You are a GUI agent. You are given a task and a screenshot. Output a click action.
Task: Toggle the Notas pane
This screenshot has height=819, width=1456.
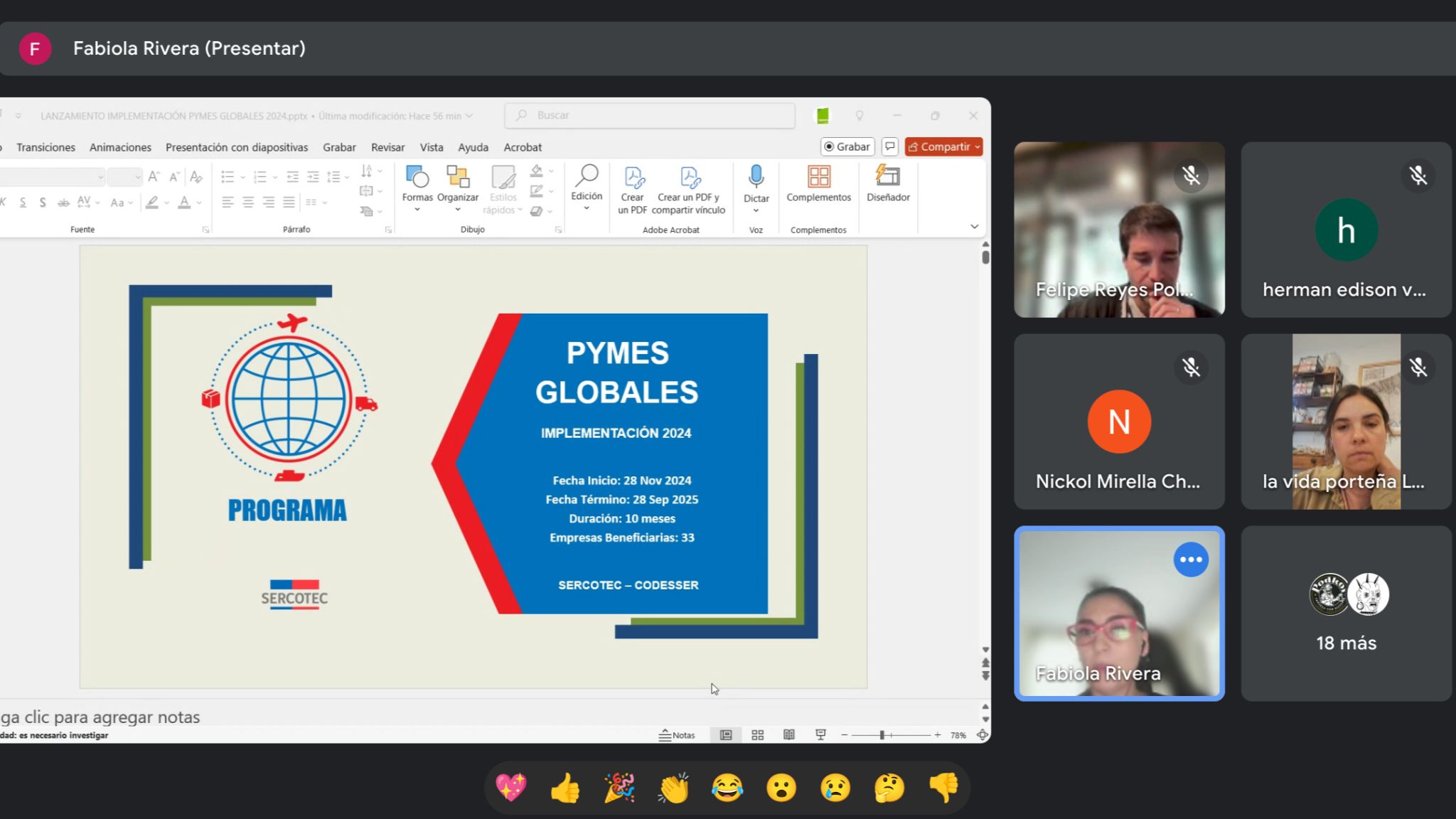(x=676, y=735)
